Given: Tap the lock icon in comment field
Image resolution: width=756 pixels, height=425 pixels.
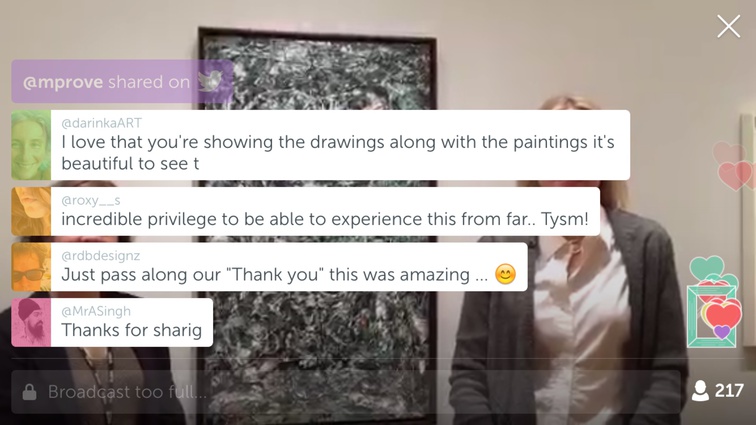Looking at the screenshot, I should [29, 392].
